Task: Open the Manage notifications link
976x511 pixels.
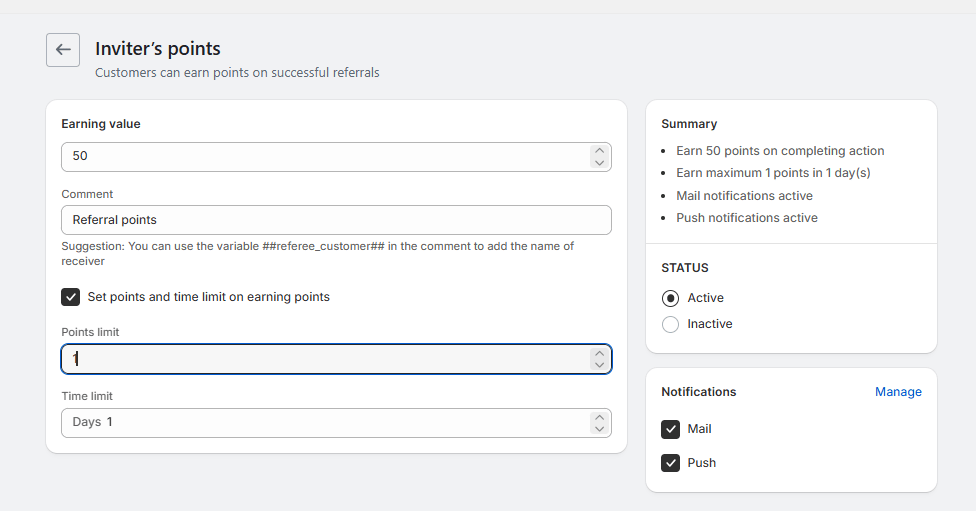Action: [898, 392]
